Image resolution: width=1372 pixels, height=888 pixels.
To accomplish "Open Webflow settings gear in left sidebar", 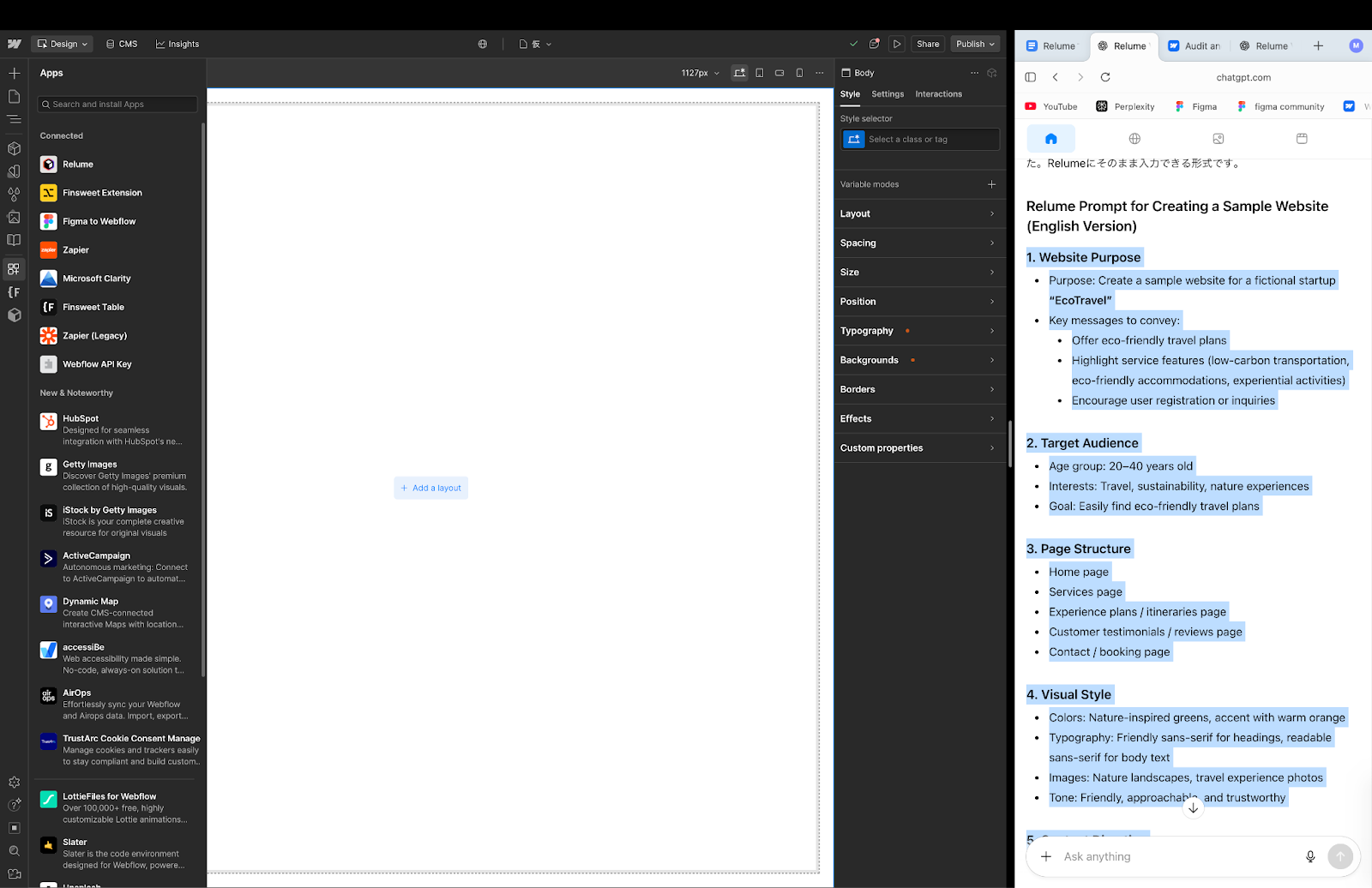I will [x=14, y=783].
